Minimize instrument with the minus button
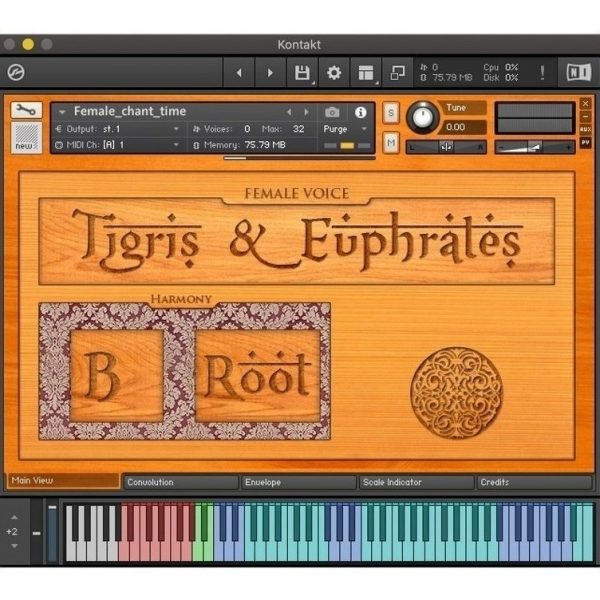Image resolution: width=600 pixels, height=600 pixels. (585, 116)
